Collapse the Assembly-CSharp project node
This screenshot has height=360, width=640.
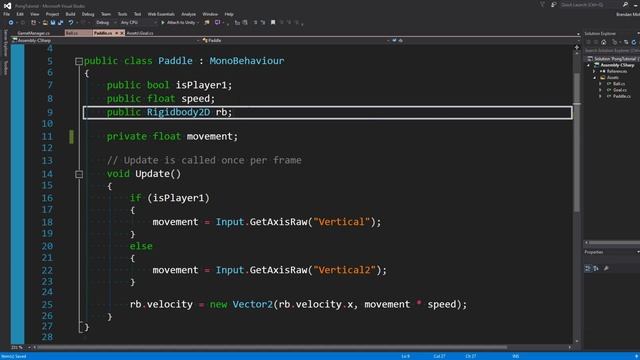tap(589, 65)
